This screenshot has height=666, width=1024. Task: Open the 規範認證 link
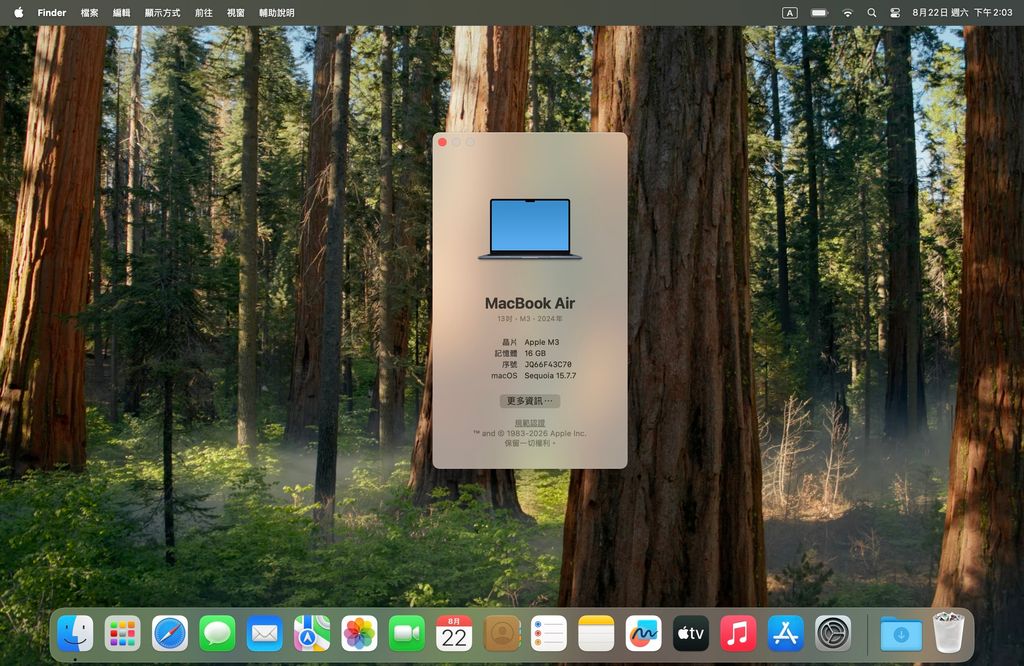(x=530, y=423)
